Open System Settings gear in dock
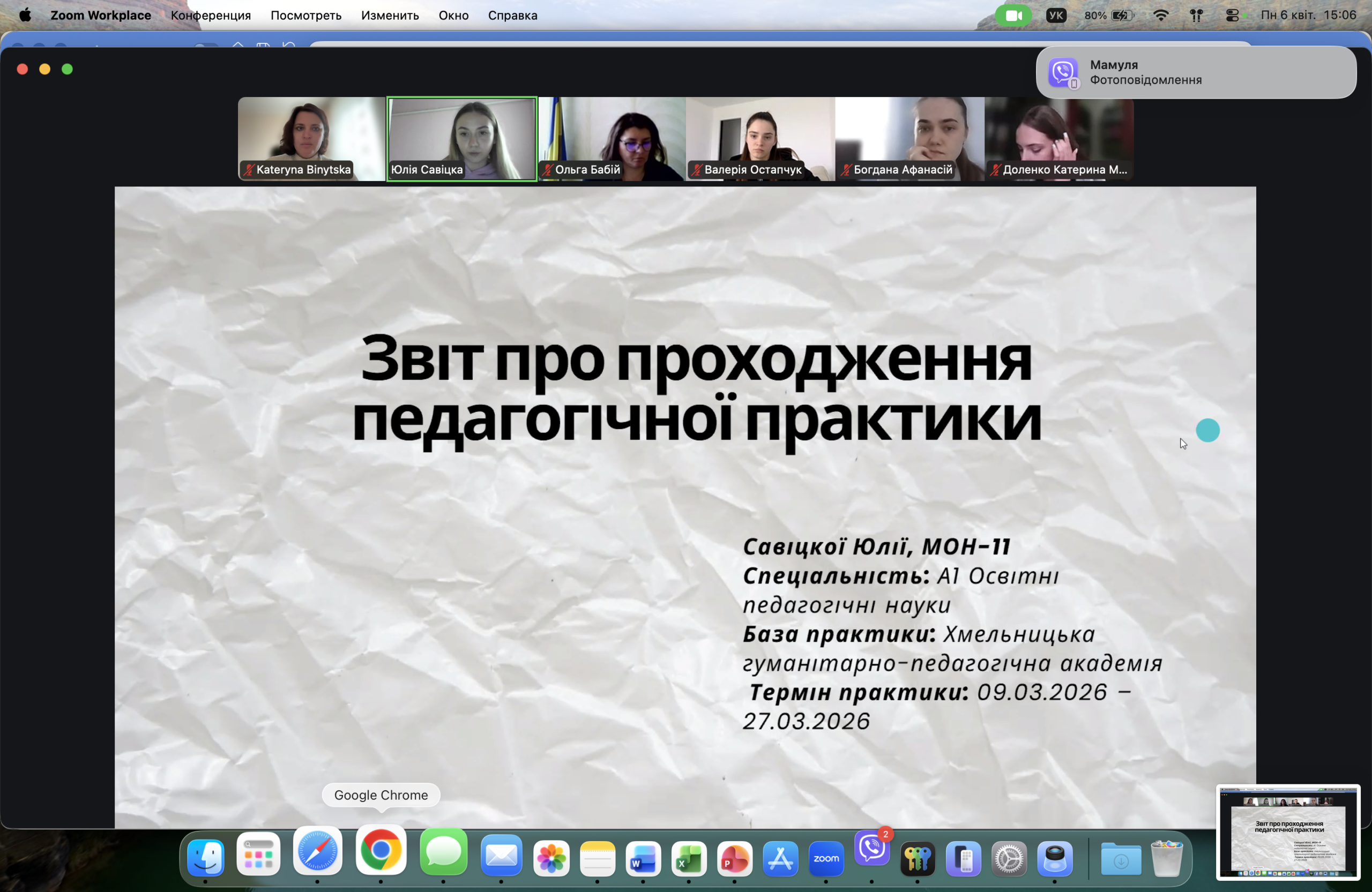 (1009, 859)
